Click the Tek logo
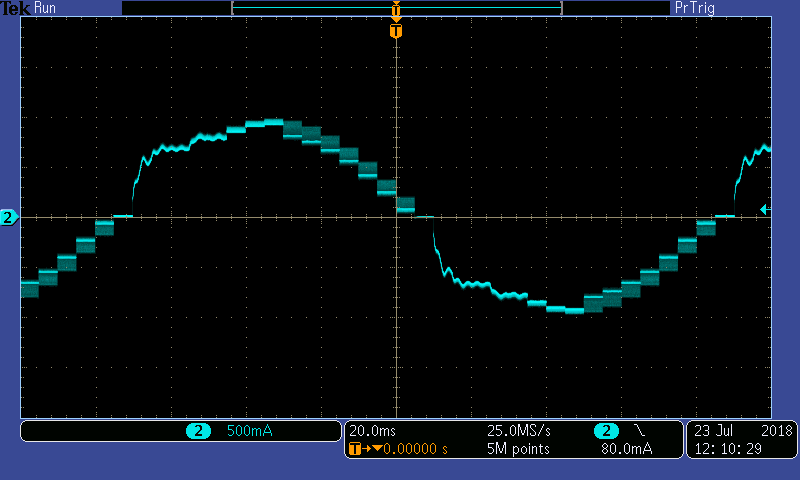Viewport: 800px width, 480px height. pos(16,8)
